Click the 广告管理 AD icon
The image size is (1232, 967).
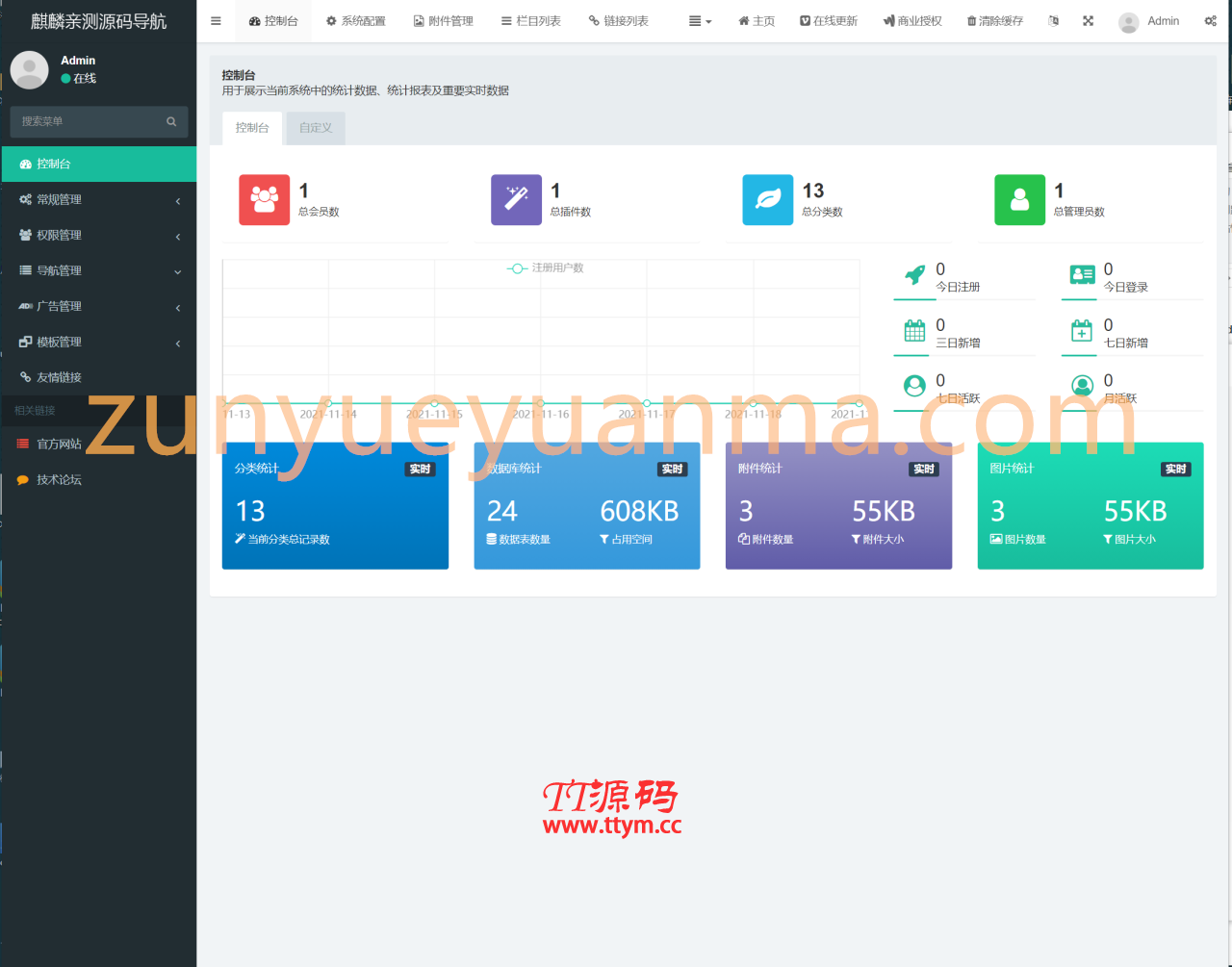pos(25,306)
